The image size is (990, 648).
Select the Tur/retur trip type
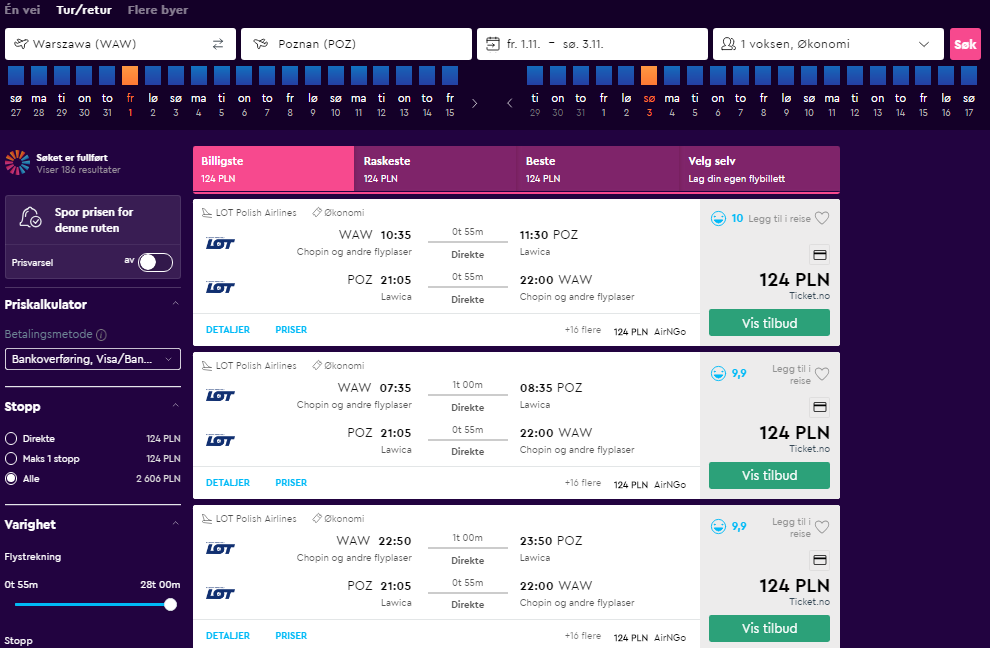pos(84,10)
